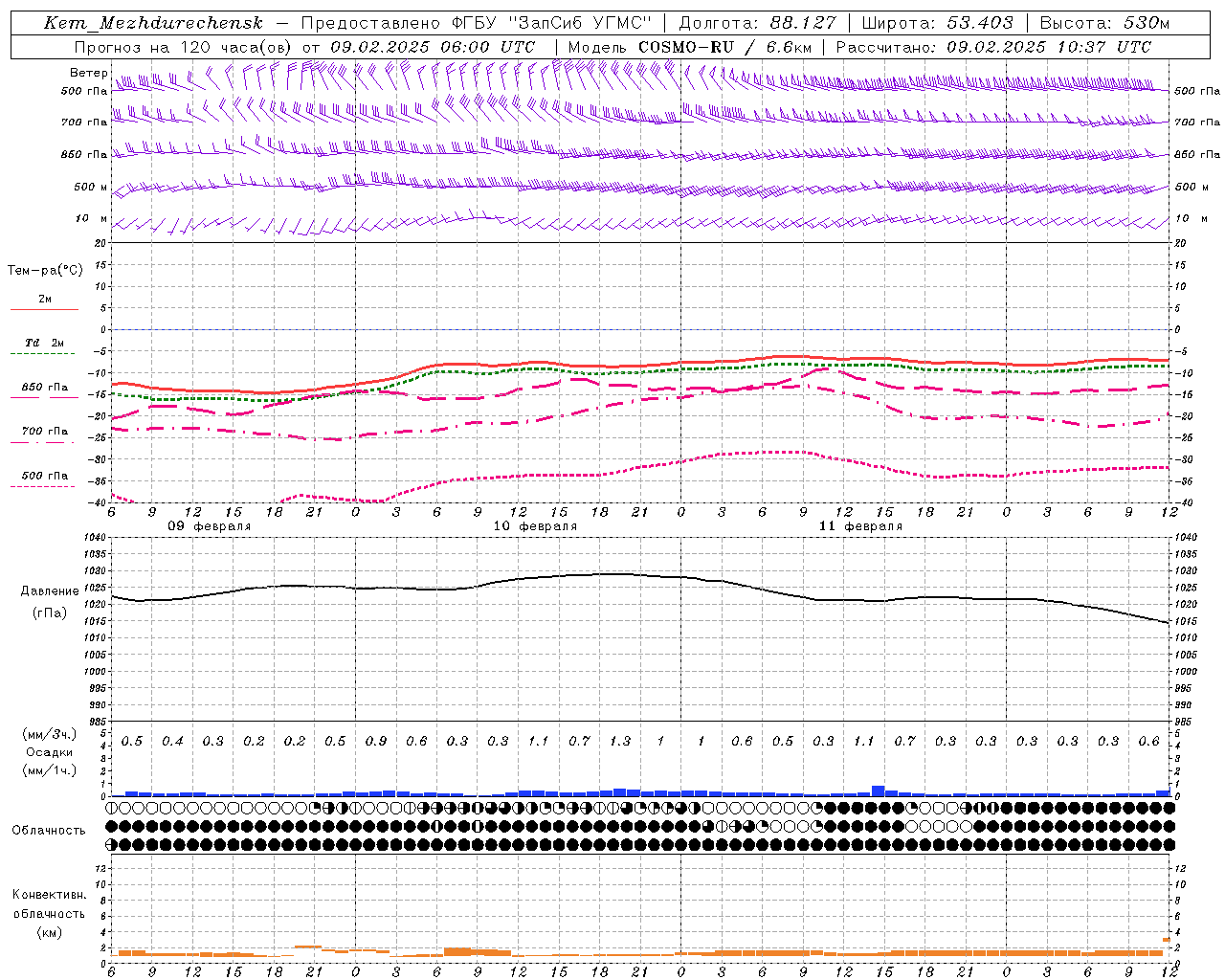1225x980 pixels.
Task: Click the date label 10 февраля
Action: [535, 526]
